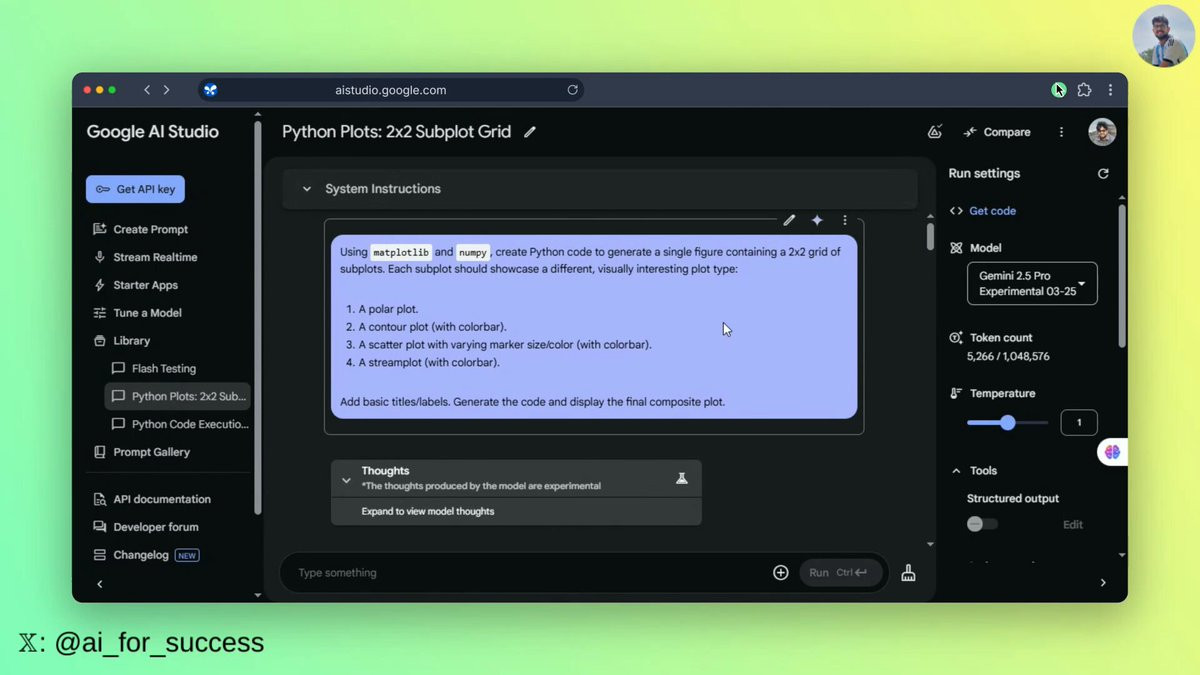
Task: Edit the prompt title with pencil icon
Action: coord(530,132)
